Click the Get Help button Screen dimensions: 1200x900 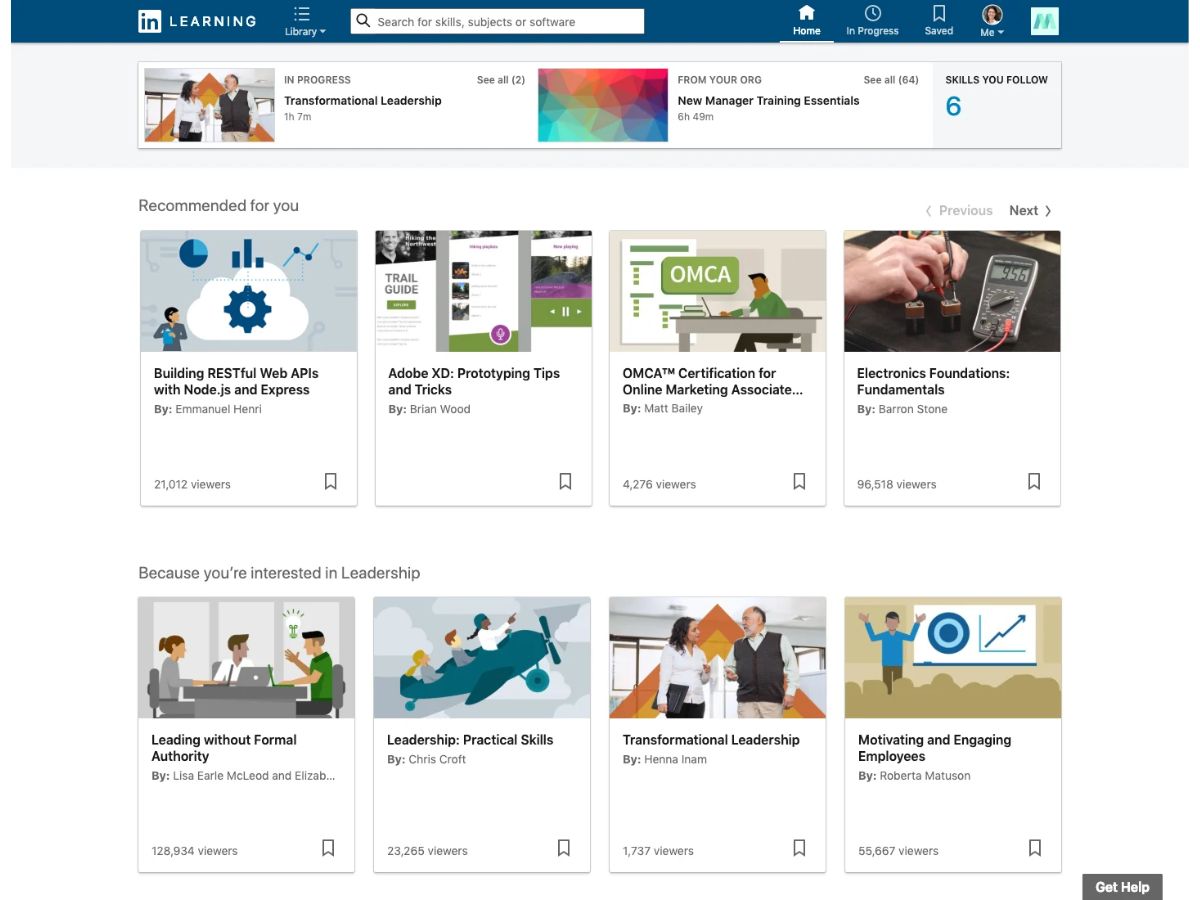tap(1122, 887)
